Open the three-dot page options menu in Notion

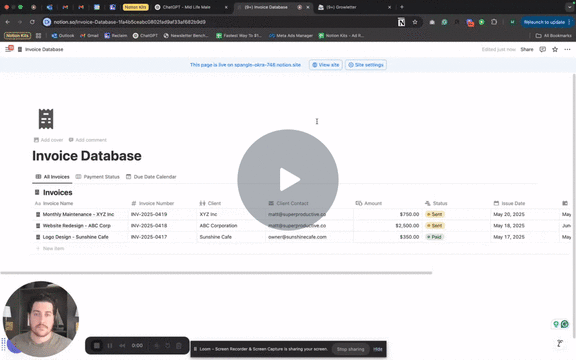coord(567,49)
